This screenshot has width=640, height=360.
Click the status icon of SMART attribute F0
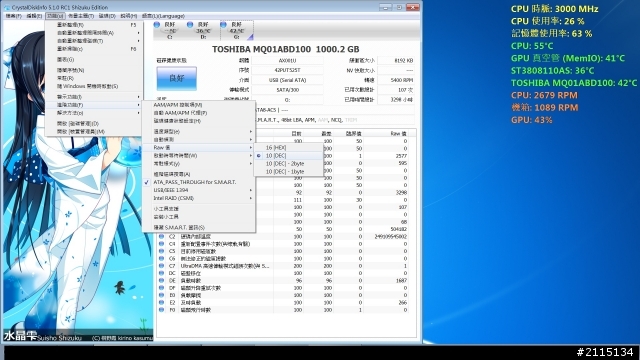[162, 310]
